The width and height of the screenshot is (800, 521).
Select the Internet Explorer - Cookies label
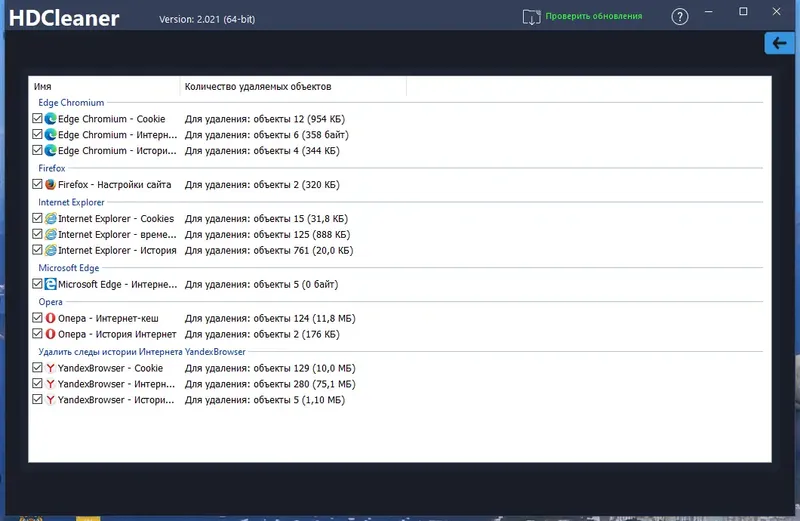(x=116, y=218)
